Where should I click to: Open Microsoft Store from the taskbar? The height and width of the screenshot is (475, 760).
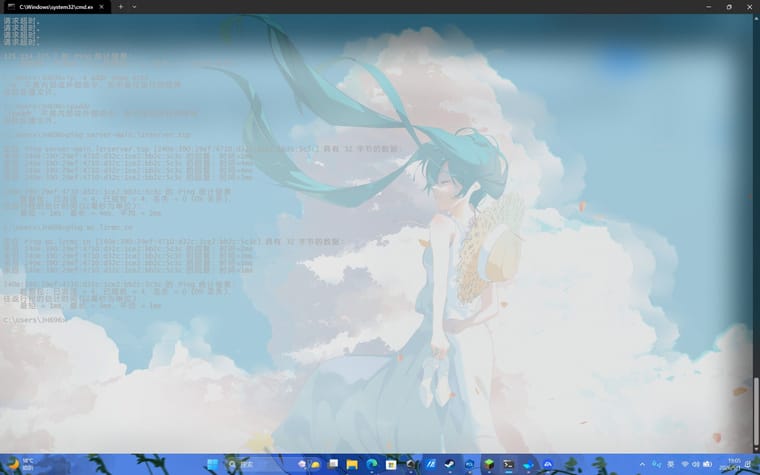(x=391, y=464)
